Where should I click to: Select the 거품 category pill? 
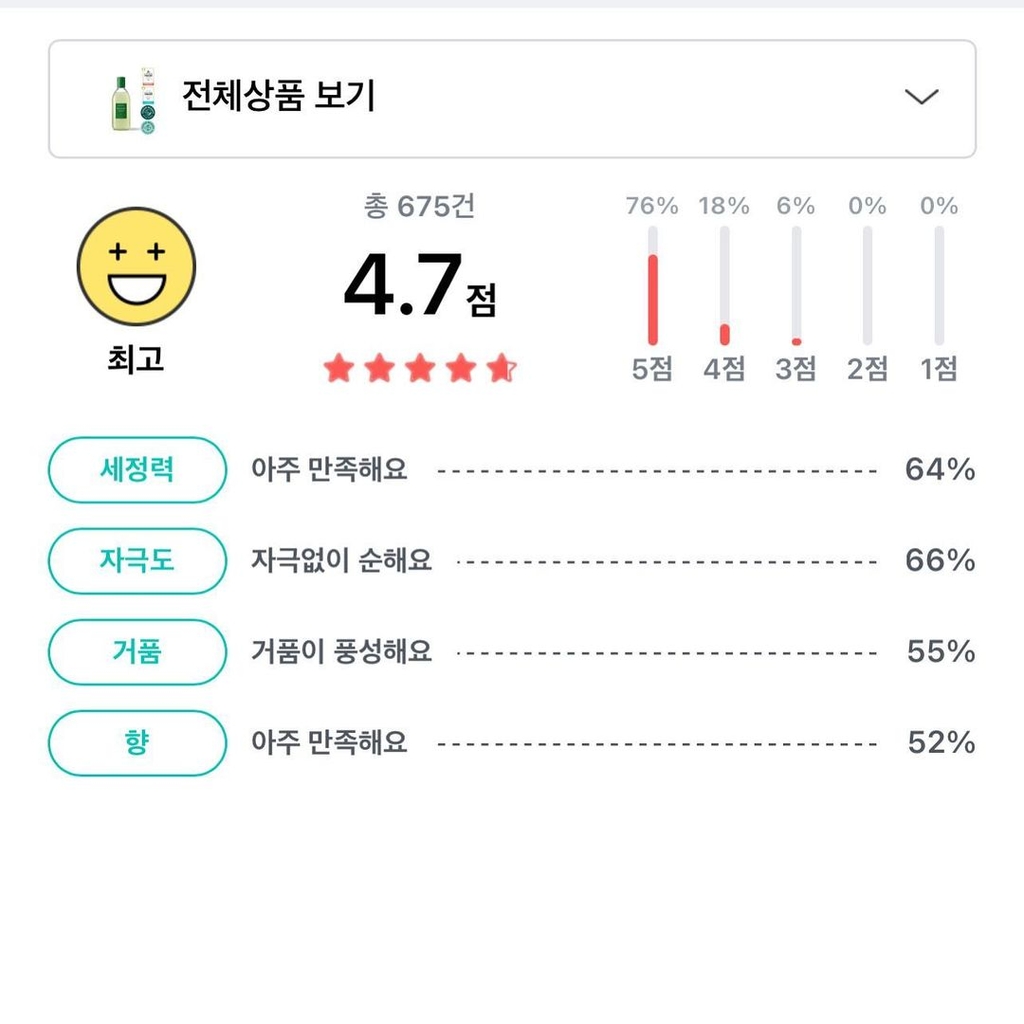137,652
